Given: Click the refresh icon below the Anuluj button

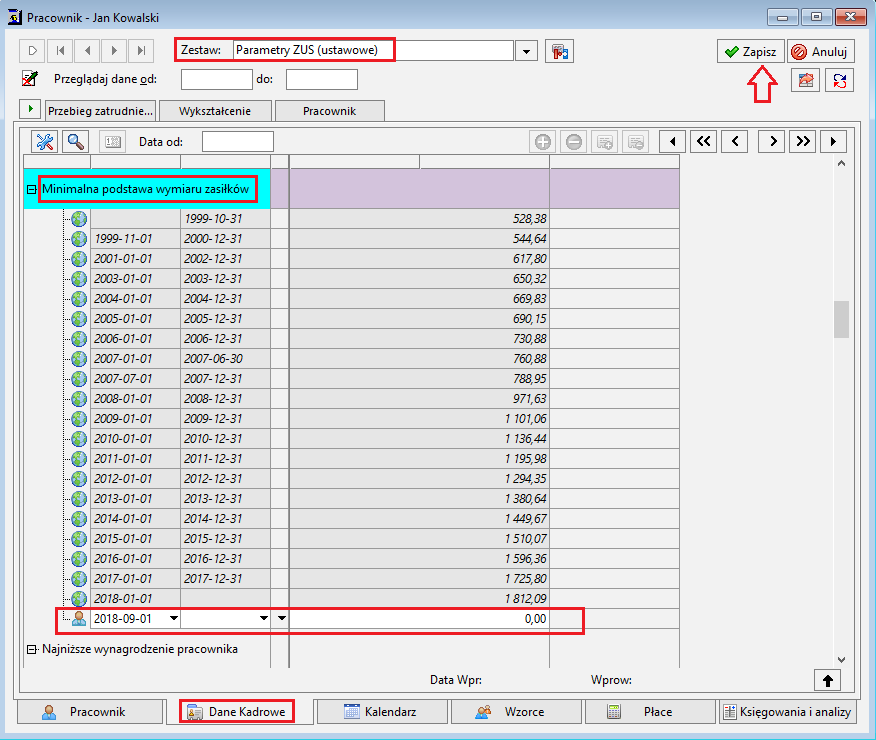Looking at the screenshot, I should pos(839,80).
